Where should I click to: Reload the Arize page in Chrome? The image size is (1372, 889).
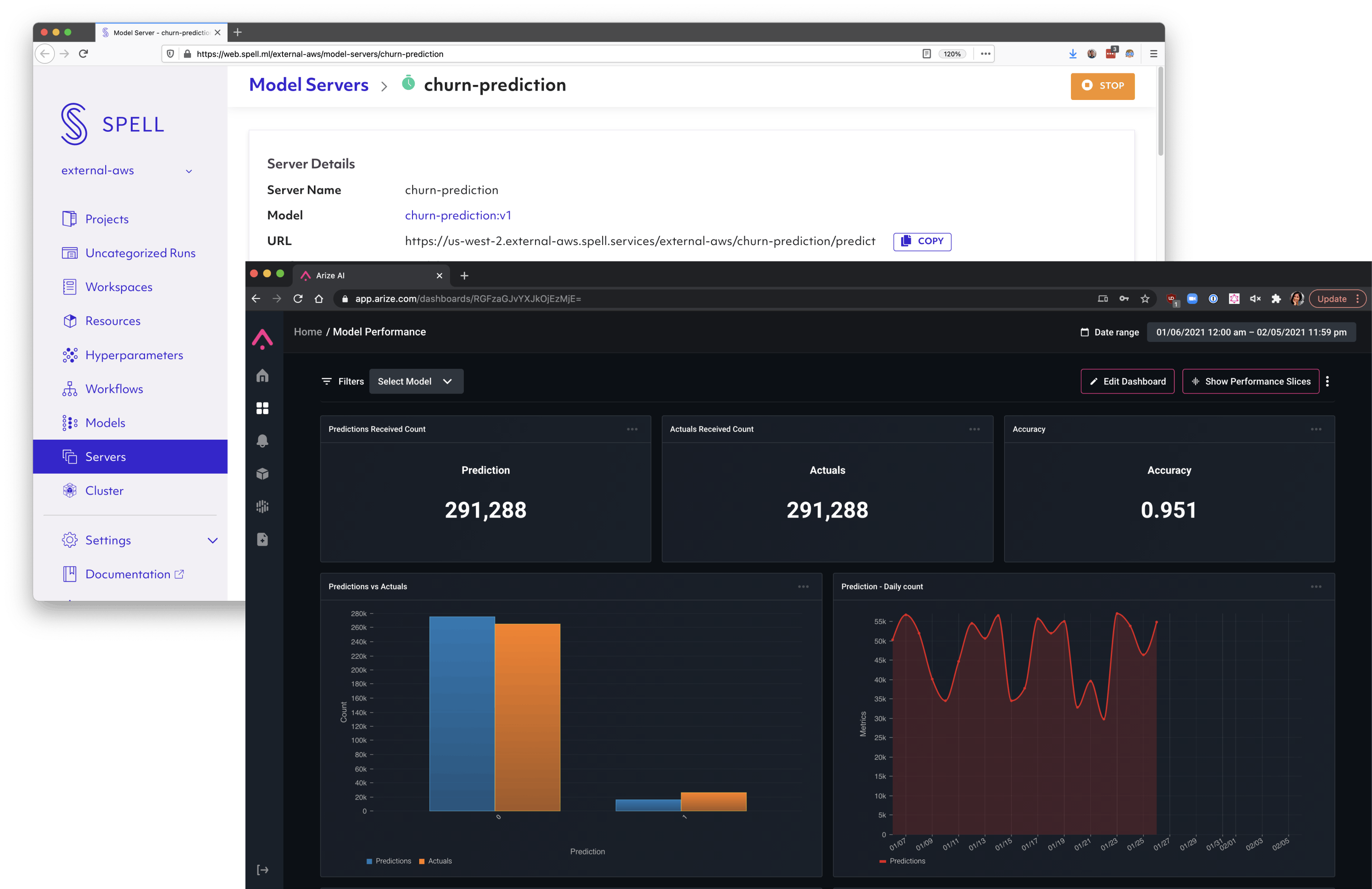[298, 299]
